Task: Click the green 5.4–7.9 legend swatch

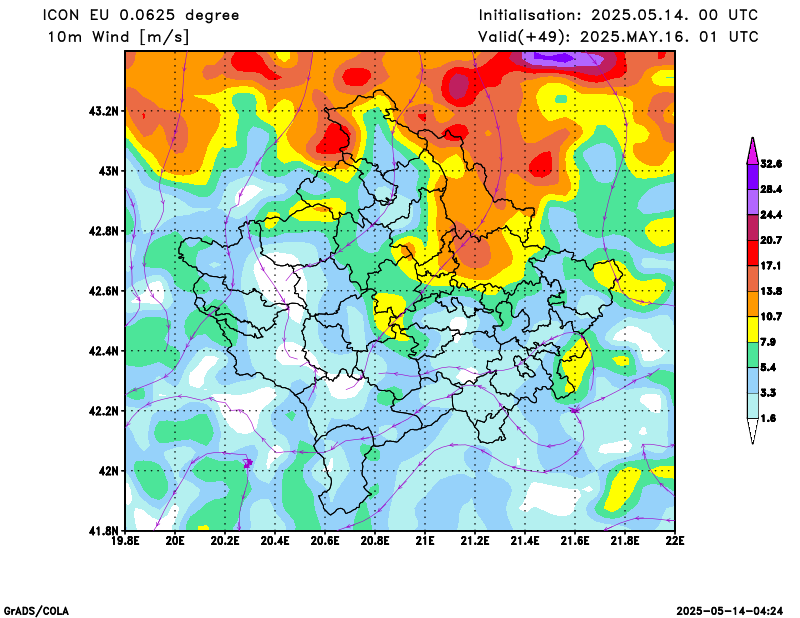Action: click(x=753, y=355)
